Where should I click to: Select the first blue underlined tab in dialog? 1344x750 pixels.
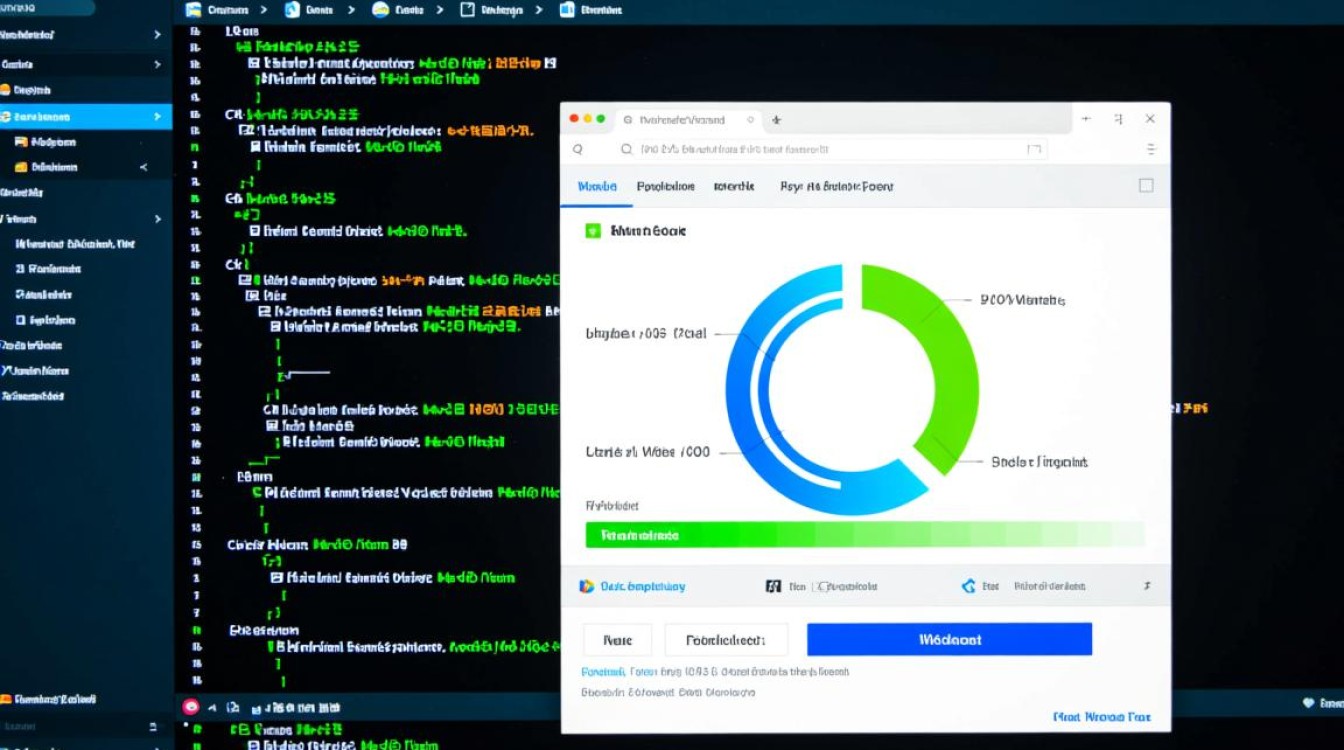597,187
